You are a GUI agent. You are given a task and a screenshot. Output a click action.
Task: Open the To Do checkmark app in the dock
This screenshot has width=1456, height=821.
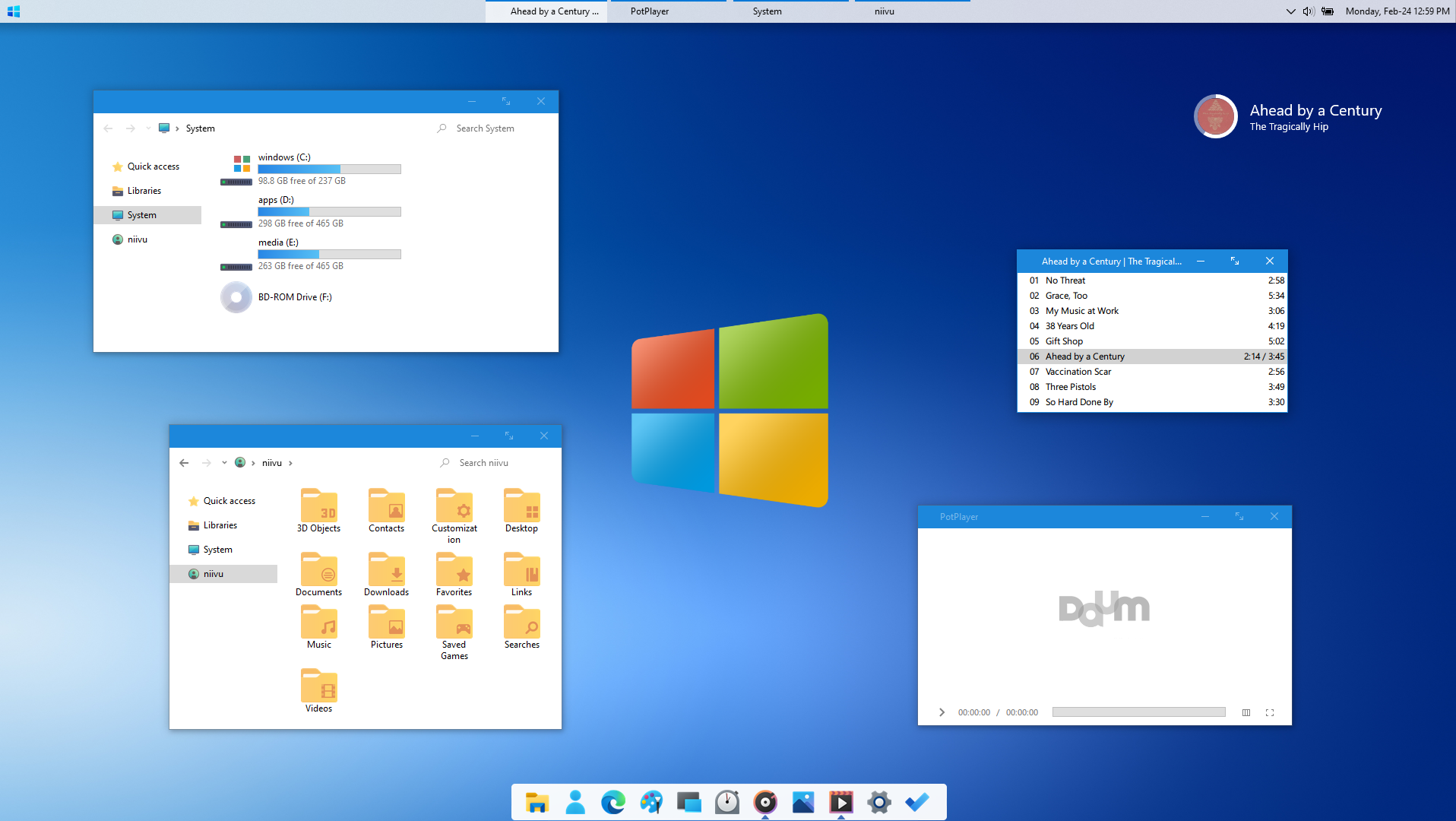click(x=917, y=802)
